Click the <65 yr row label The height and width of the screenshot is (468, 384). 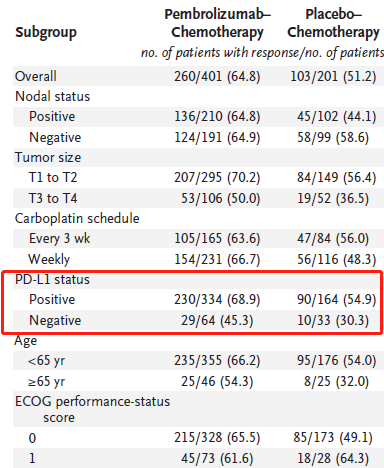pyautogui.click(x=46, y=361)
